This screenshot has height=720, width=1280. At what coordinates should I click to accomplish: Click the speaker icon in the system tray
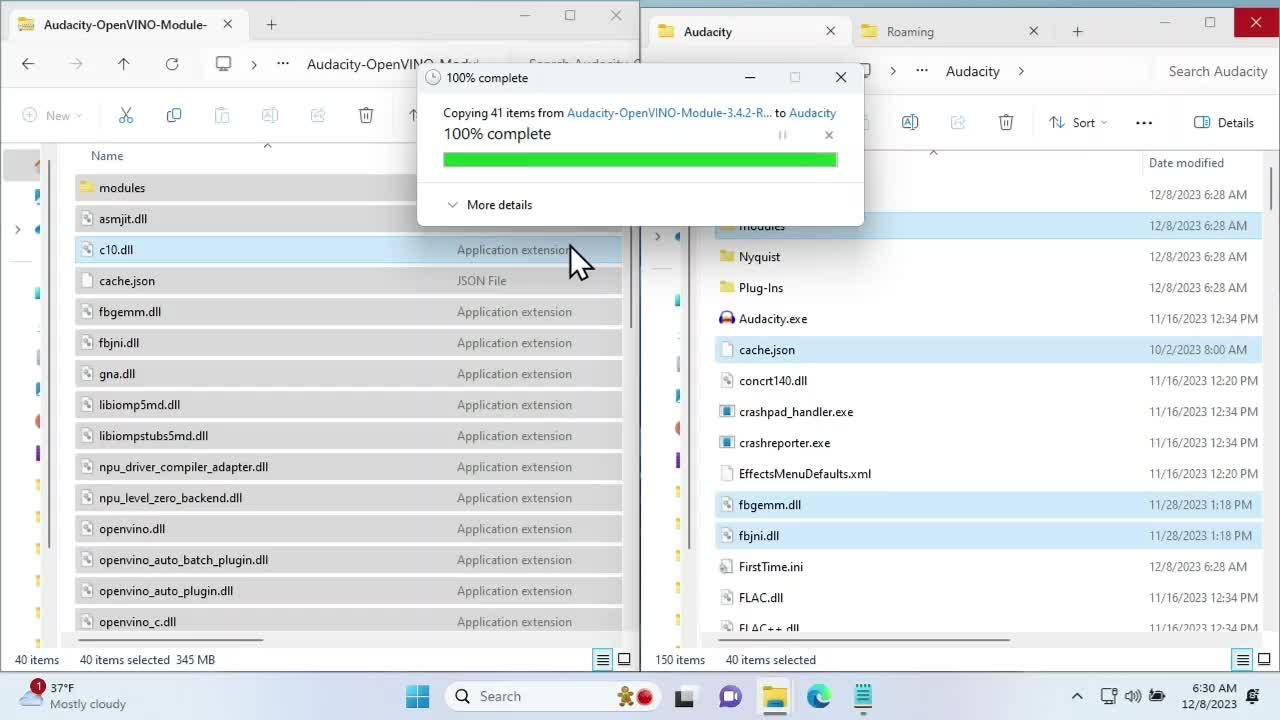pos(1134,696)
